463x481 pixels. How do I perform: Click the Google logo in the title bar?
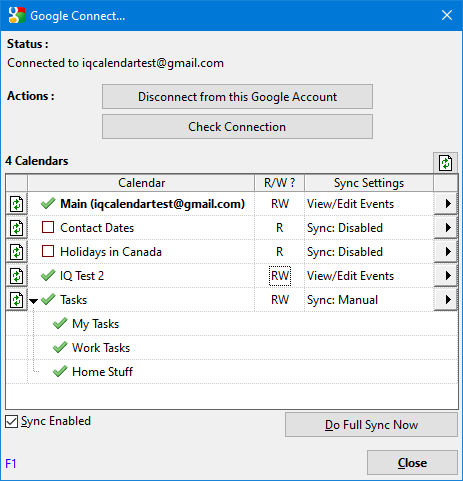pos(17,15)
